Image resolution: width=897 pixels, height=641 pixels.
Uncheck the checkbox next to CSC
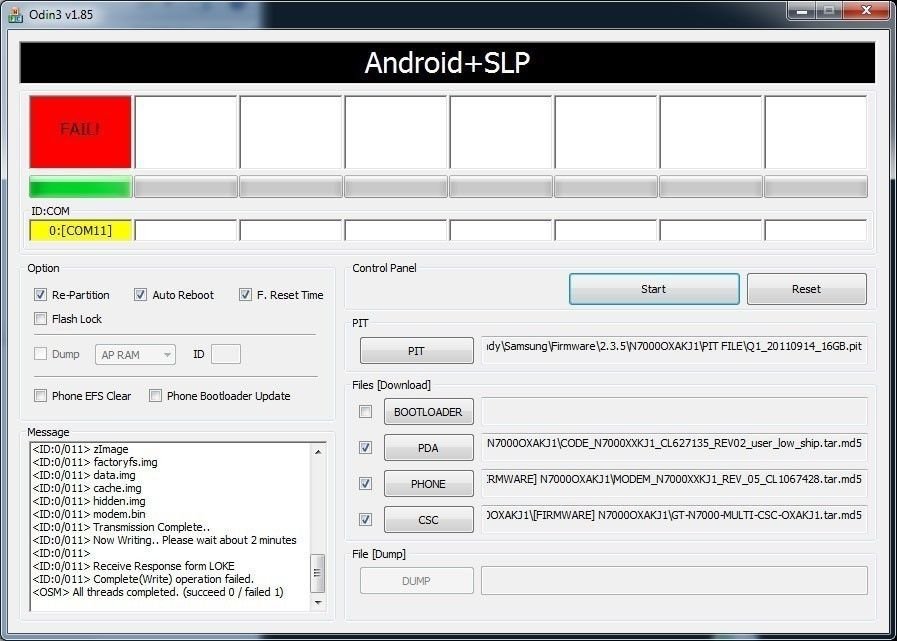click(x=365, y=520)
